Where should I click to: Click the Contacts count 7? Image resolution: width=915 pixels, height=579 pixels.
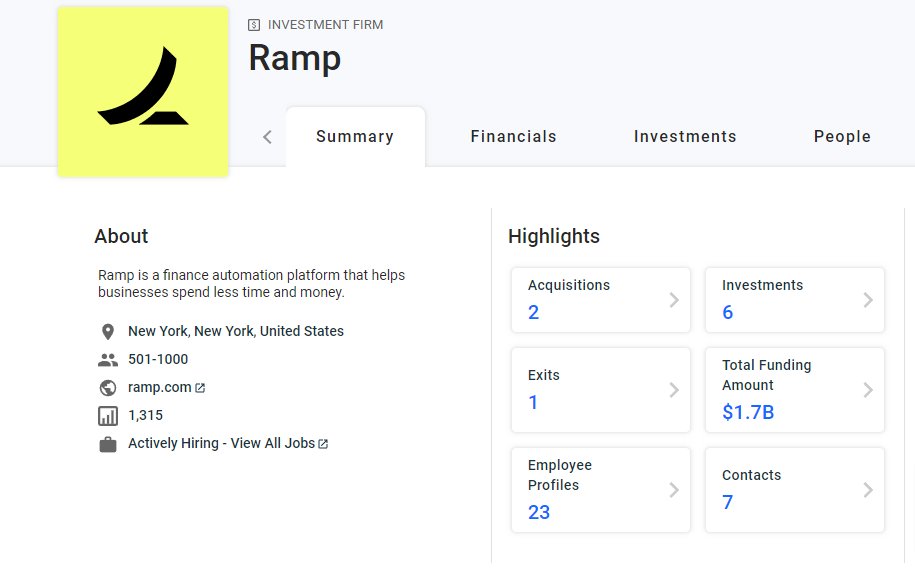(727, 502)
